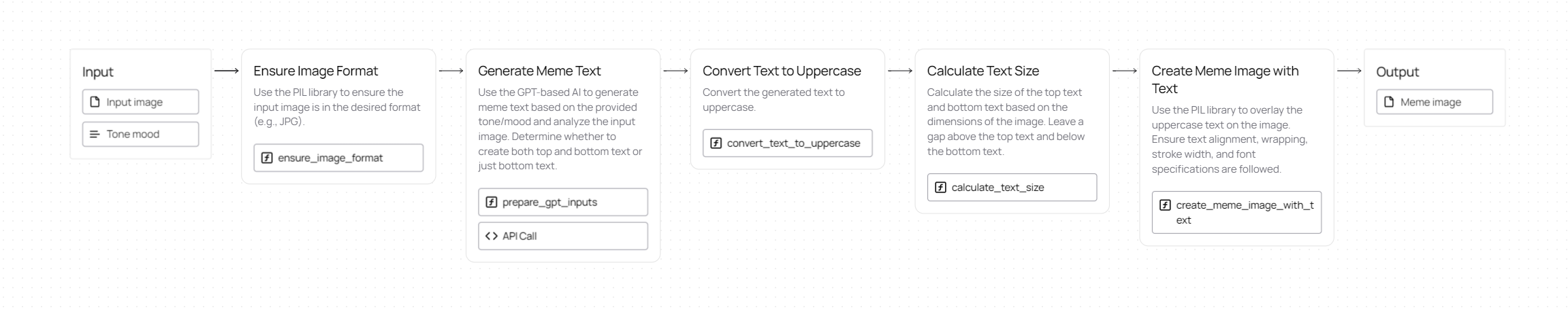Click the Tone mood text lines icon
Image resolution: width=1568 pixels, height=310 pixels.
(95, 135)
